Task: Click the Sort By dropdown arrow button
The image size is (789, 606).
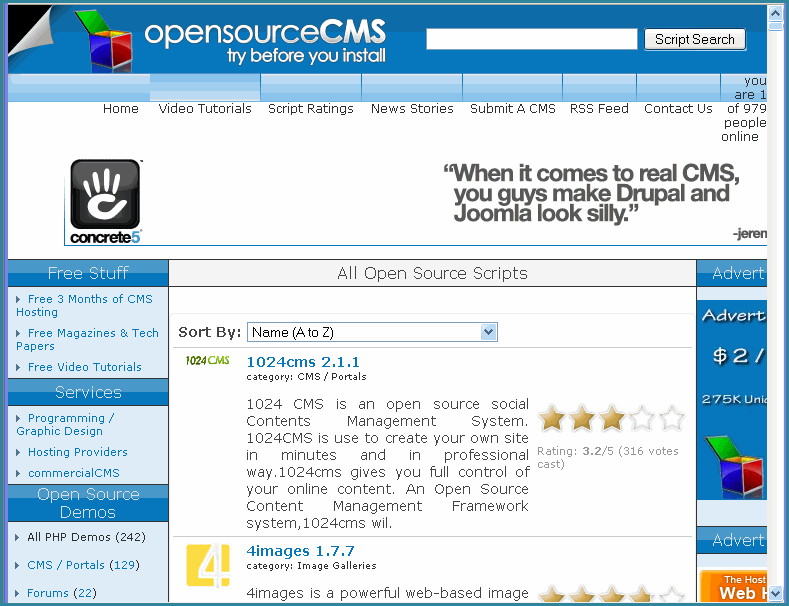Action: [x=488, y=332]
